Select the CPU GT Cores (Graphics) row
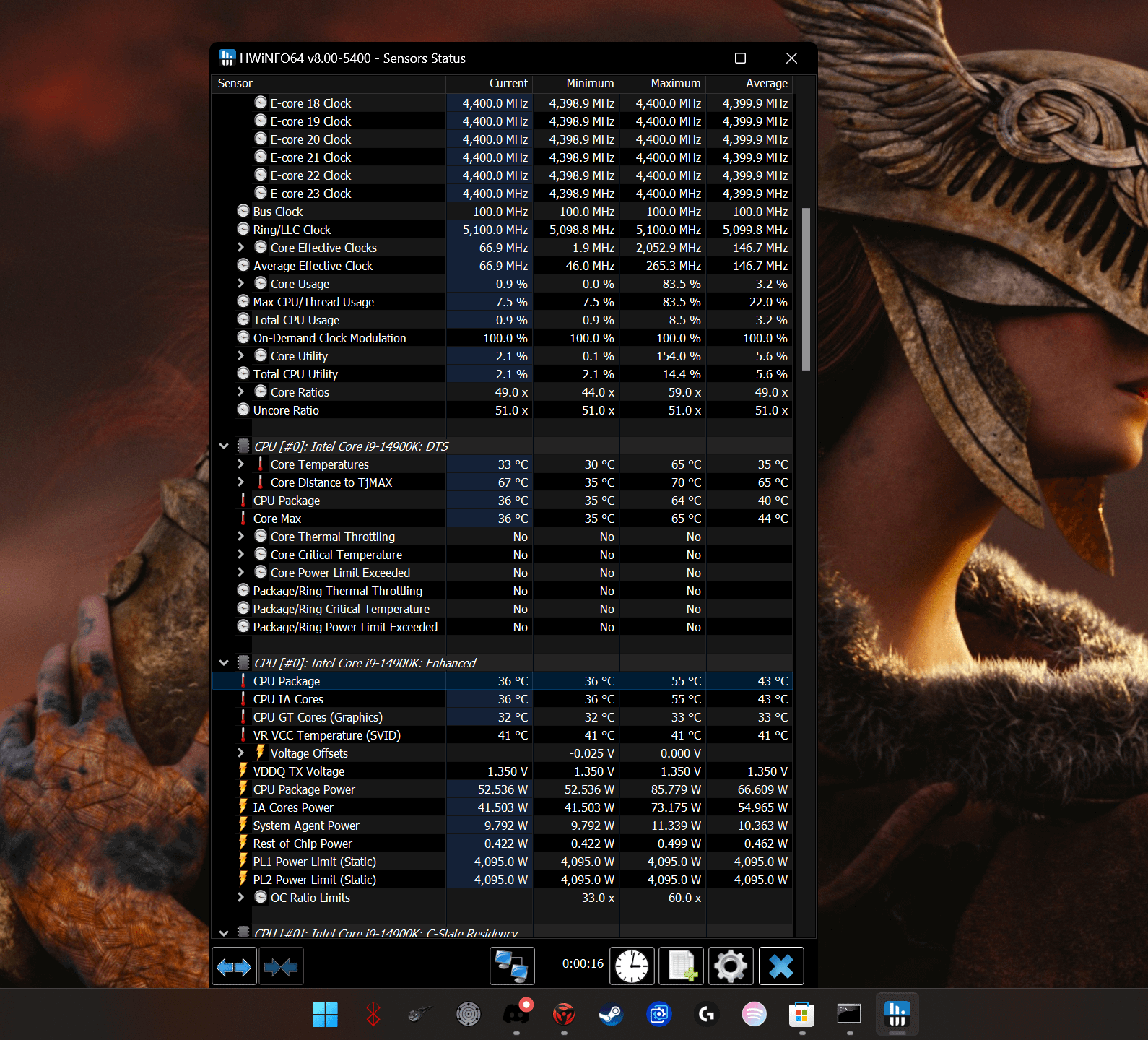 (x=503, y=717)
